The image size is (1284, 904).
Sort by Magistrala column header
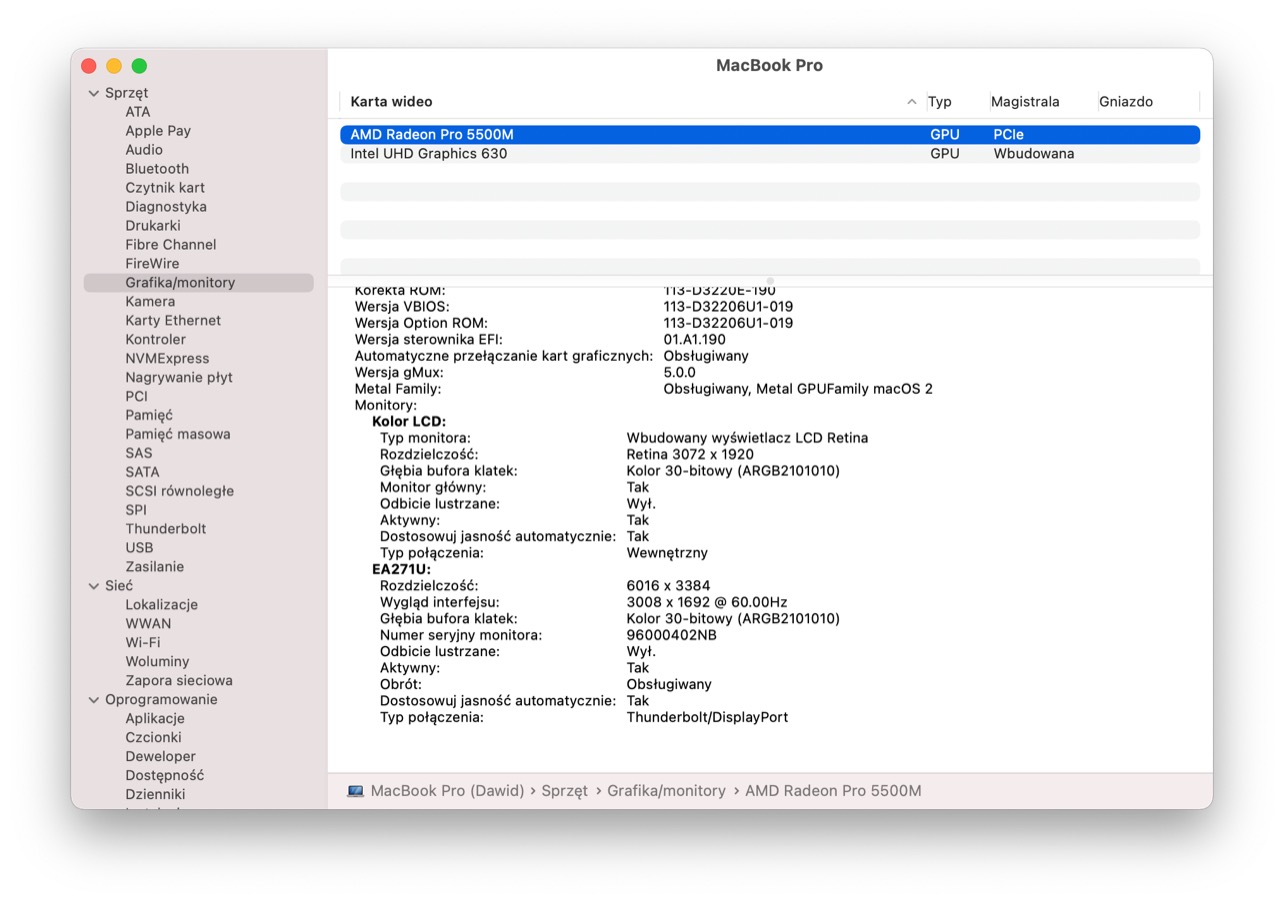click(1024, 102)
